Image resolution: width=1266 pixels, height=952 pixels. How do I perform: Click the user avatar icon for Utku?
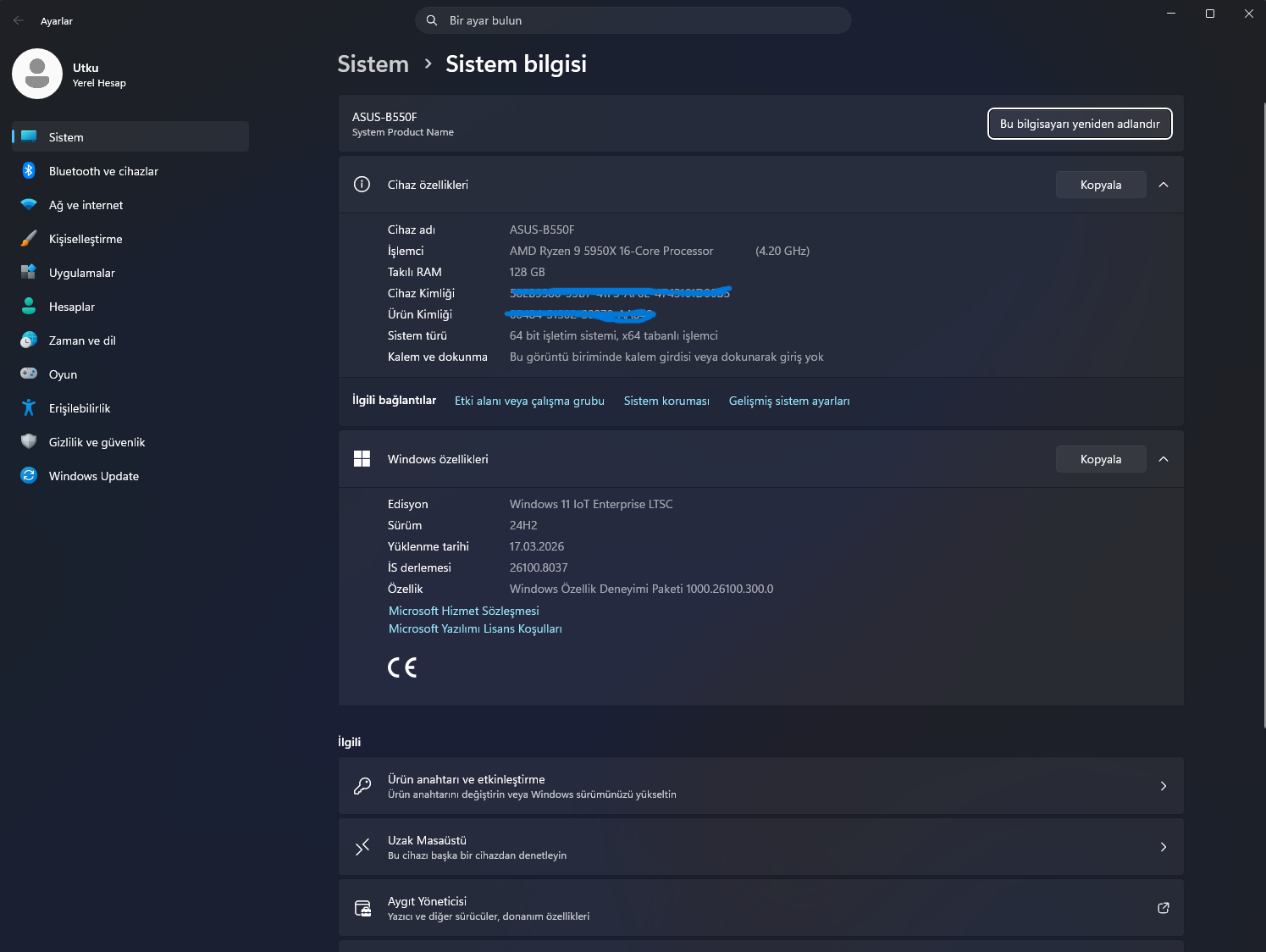(x=37, y=74)
